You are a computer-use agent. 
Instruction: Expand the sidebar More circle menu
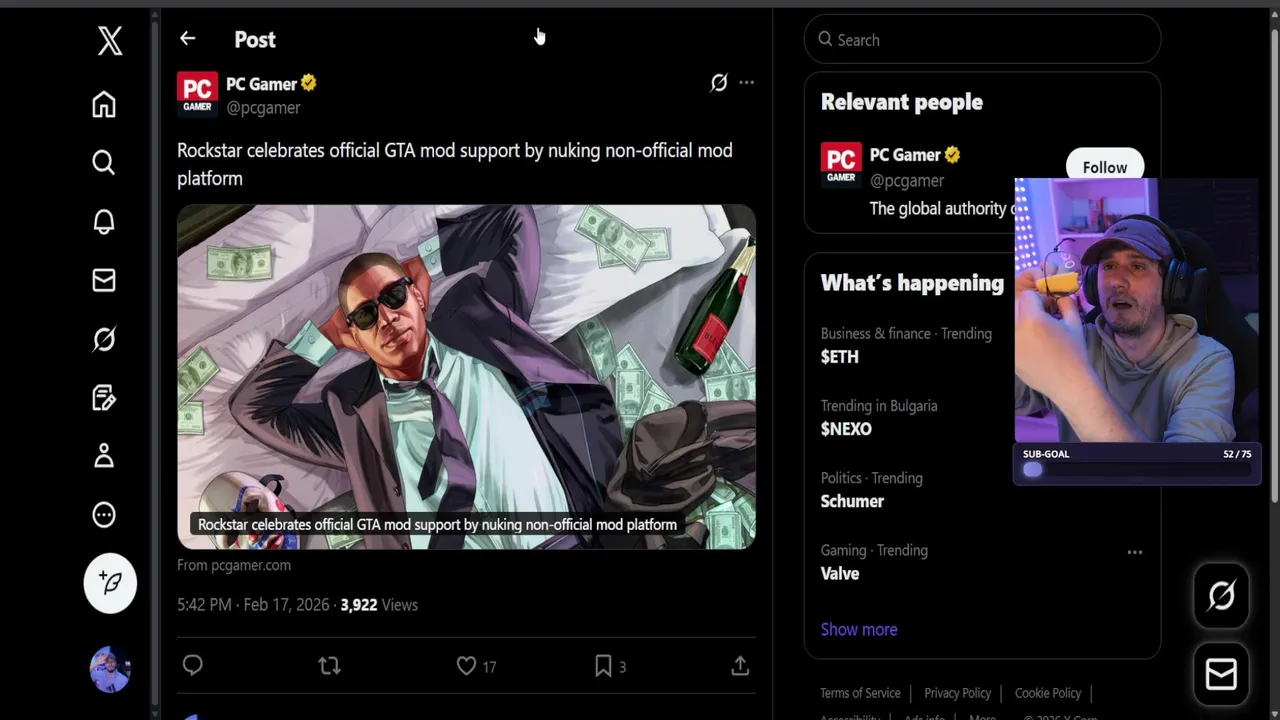[x=104, y=515]
